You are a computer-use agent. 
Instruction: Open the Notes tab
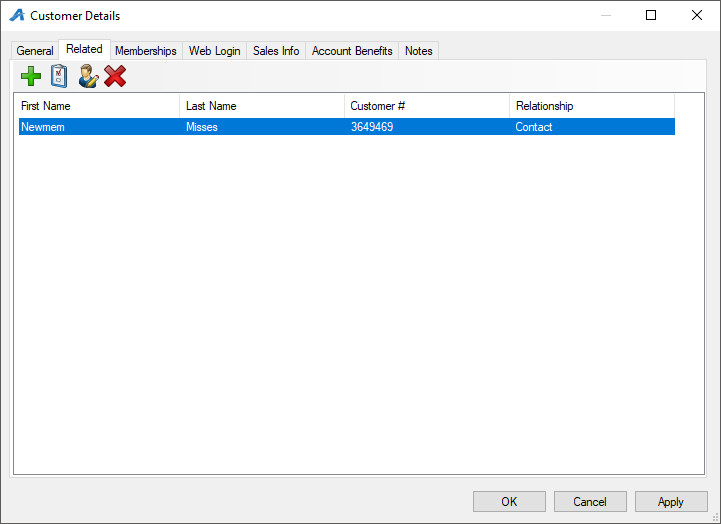click(418, 51)
